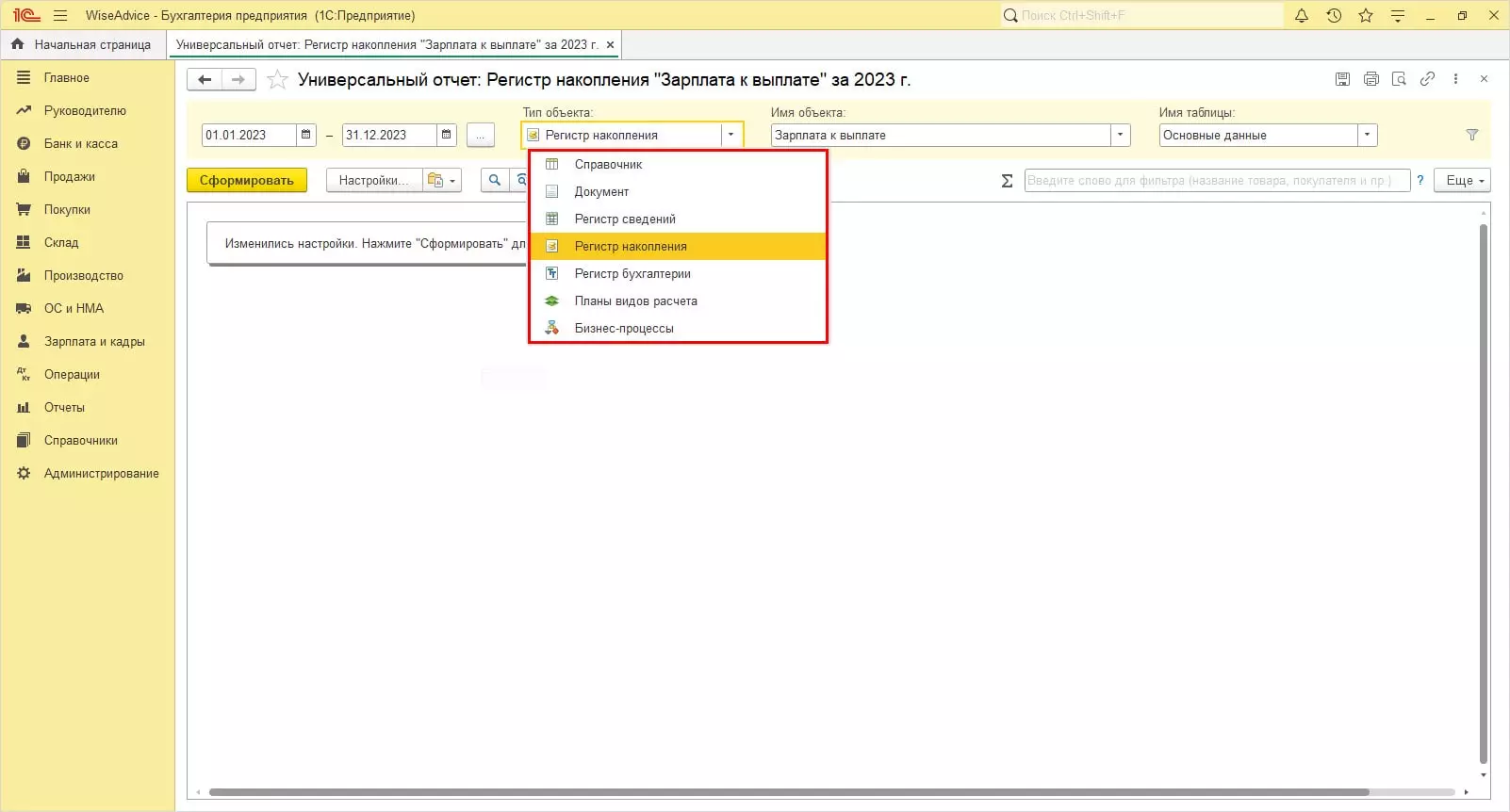
Task: Click the Сформировать button
Action: pyautogui.click(x=247, y=180)
